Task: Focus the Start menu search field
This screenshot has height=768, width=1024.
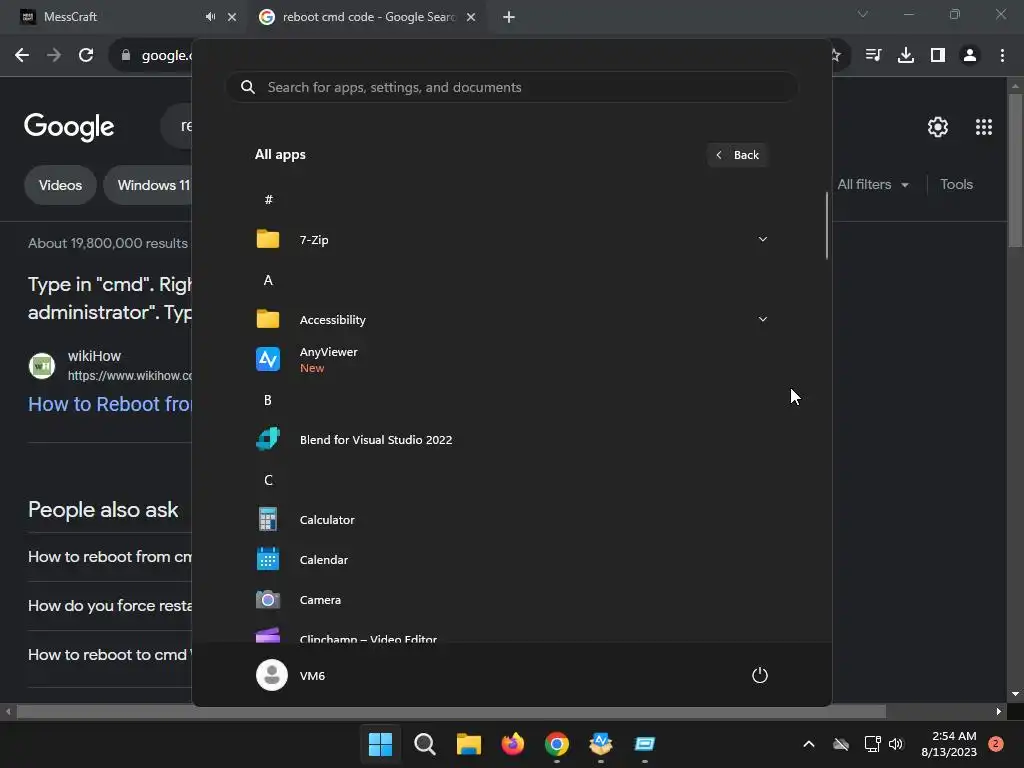Action: click(x=512, y=87)
